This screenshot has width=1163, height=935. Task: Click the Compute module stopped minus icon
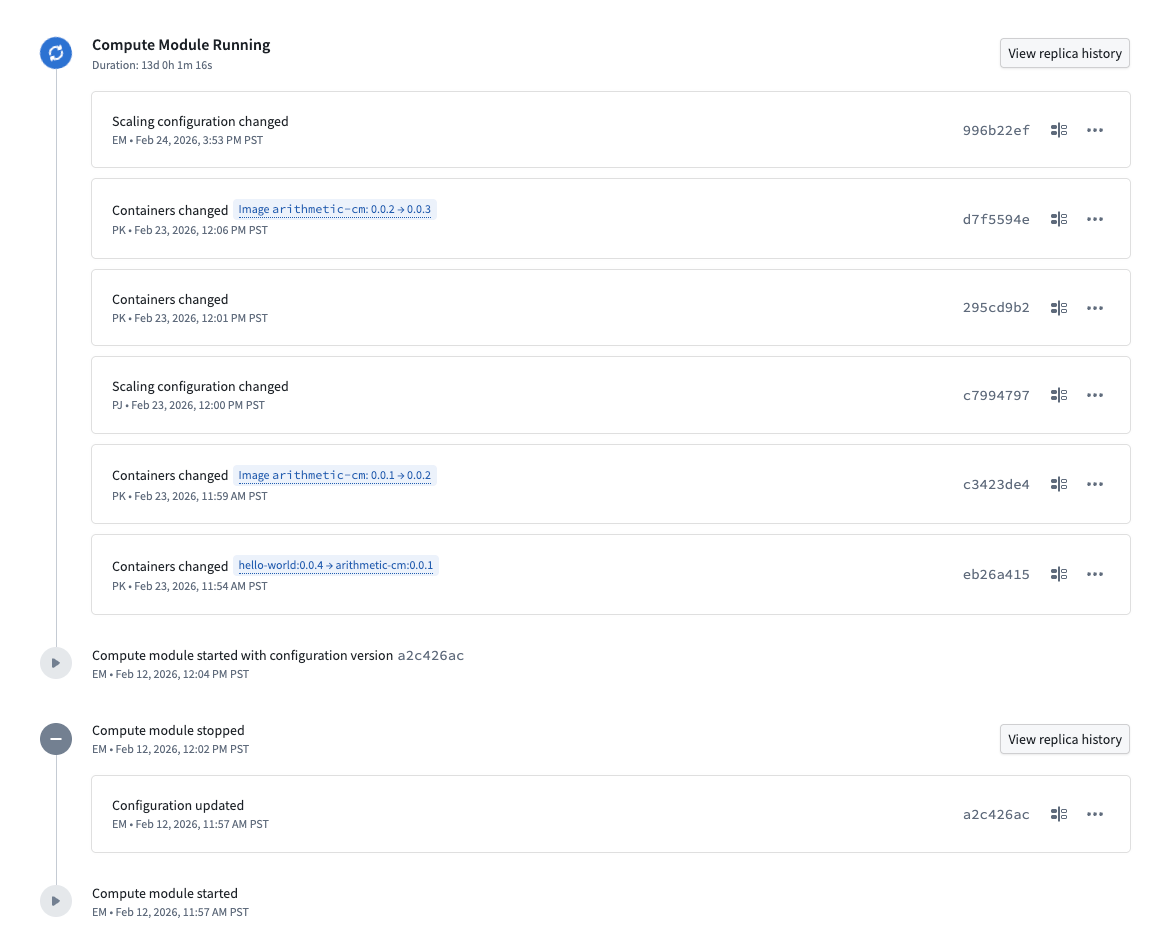56,739
